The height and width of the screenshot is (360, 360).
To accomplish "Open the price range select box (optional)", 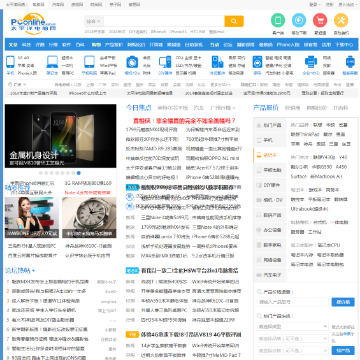I will pyautogui.click(x=293, y=351).
